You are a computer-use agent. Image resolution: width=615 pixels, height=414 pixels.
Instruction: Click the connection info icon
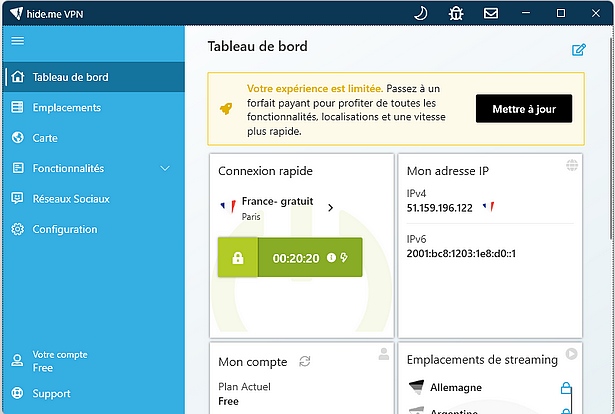[331, 258]
